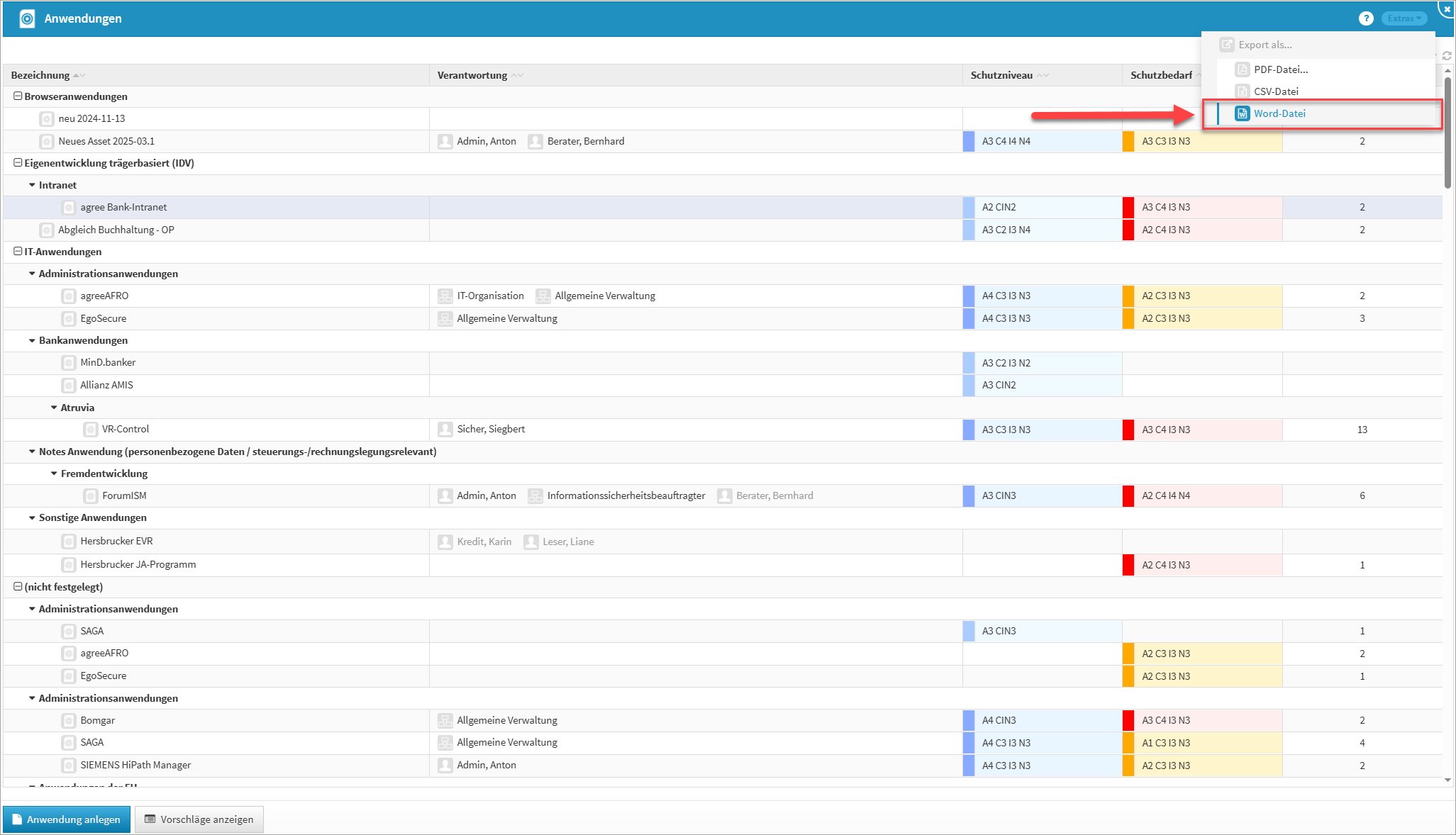Choose CSV-Datei export option
Image resolution: width=1456 pixels, height=835 pixels.
[1275, 91]
